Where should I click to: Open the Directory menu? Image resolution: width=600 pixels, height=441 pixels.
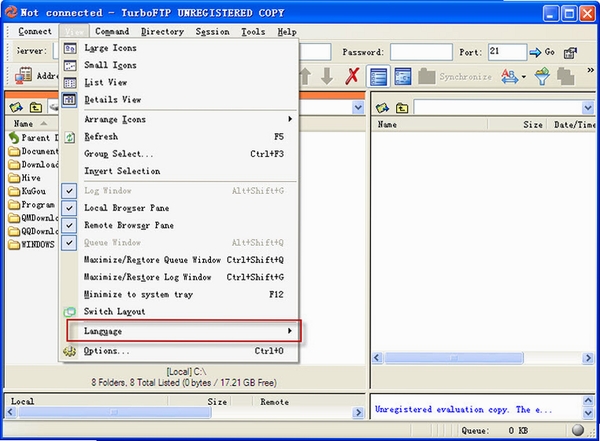click(162, 31)
